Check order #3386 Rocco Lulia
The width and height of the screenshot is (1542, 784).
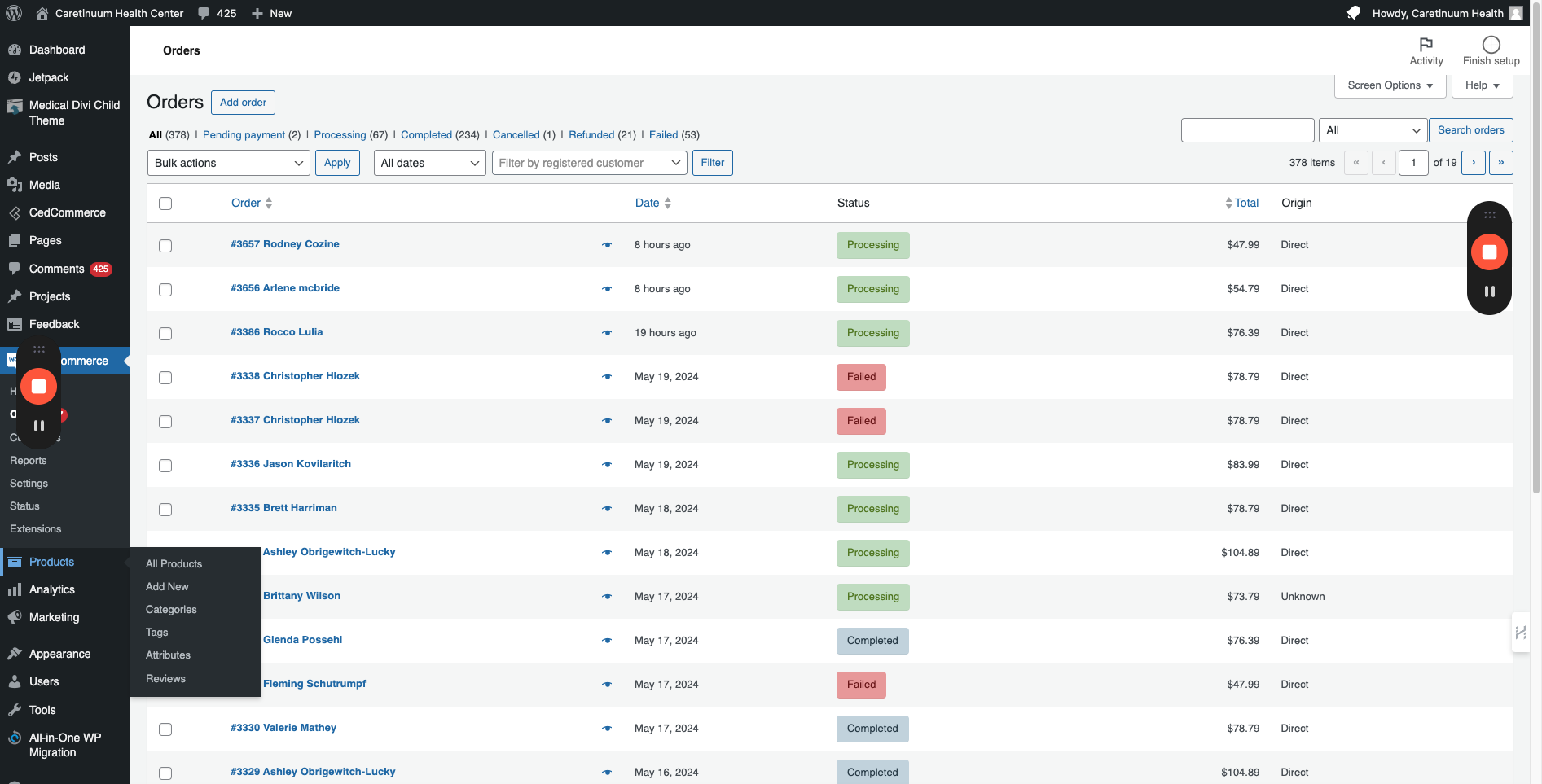click(165, 334)
